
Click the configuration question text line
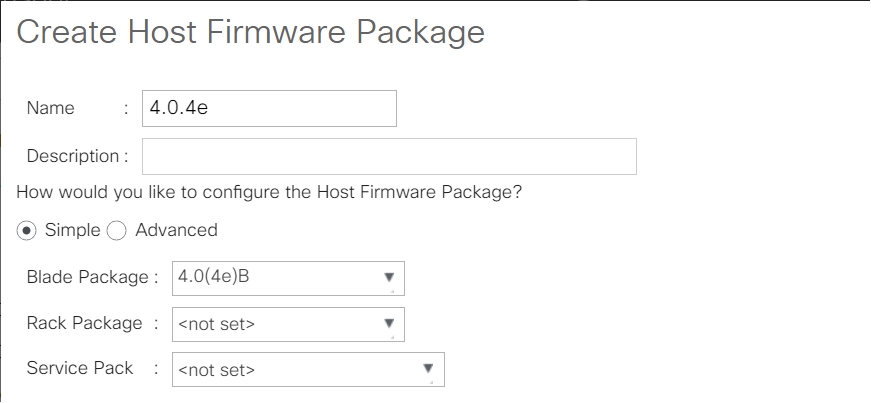tap(269, 193)
